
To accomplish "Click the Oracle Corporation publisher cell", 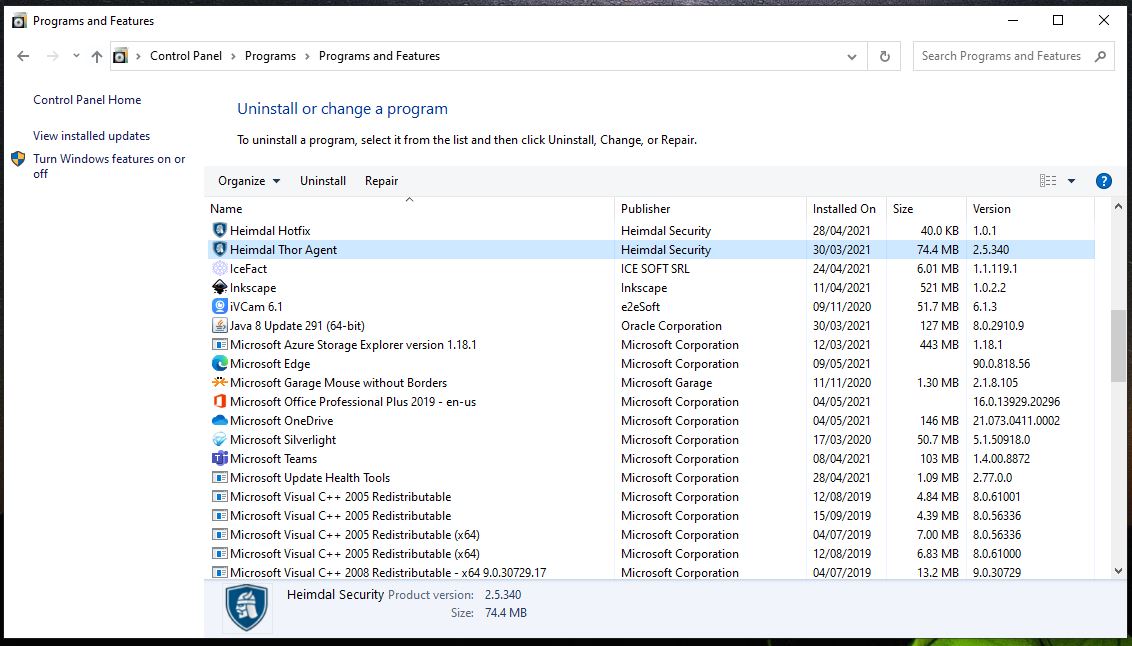I will pyautogui.click(x=671, y=326).
